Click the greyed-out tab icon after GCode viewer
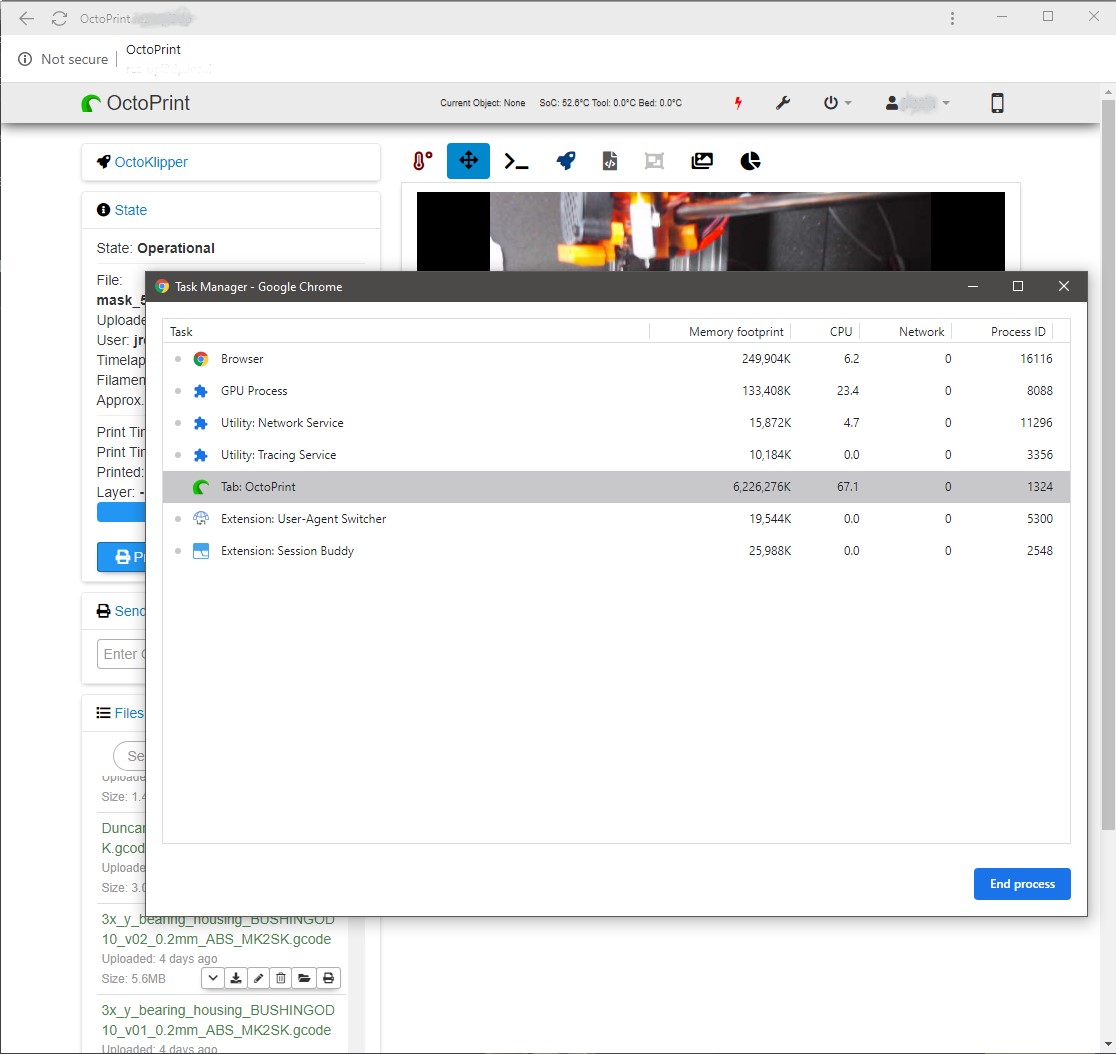1116x1054 pixels. (x=654, y=161)
